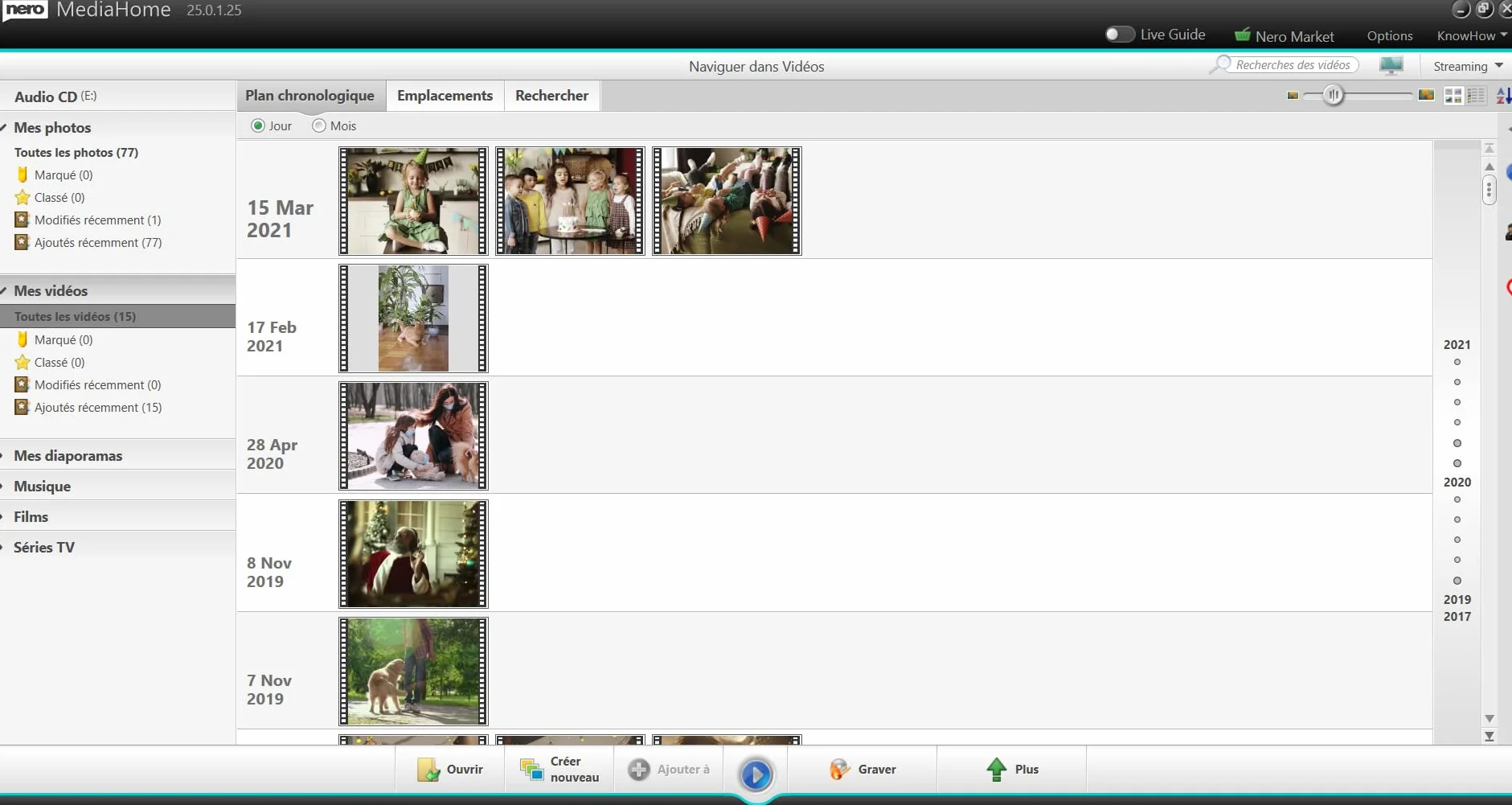
Task: Click icon beside Modifiés récemment (0)
Action: (23, 384)
